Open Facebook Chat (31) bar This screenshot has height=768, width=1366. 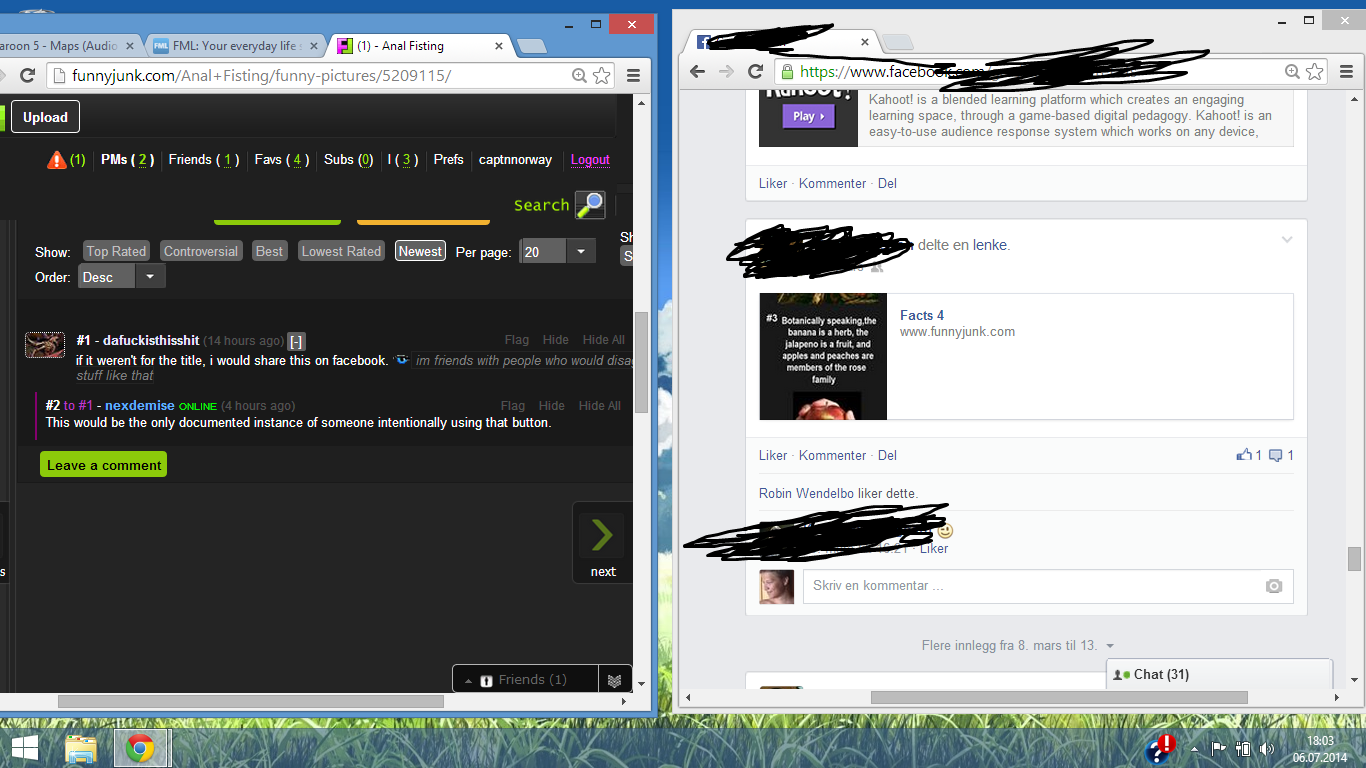[1220, 675]
